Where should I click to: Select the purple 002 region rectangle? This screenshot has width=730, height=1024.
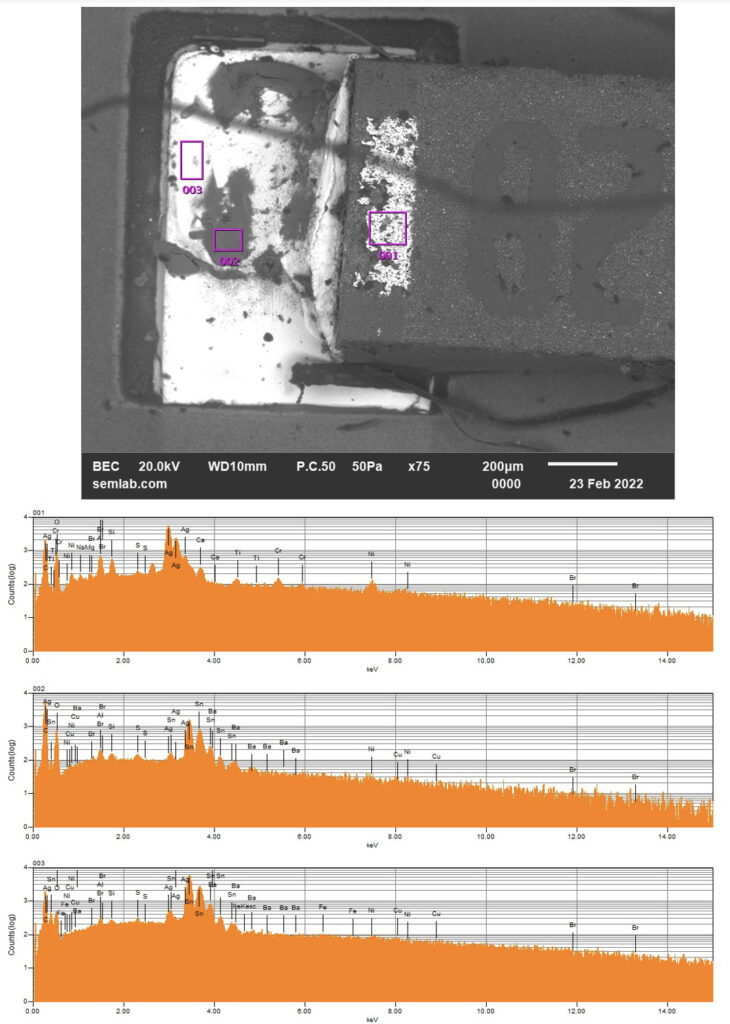coord(228,240)
